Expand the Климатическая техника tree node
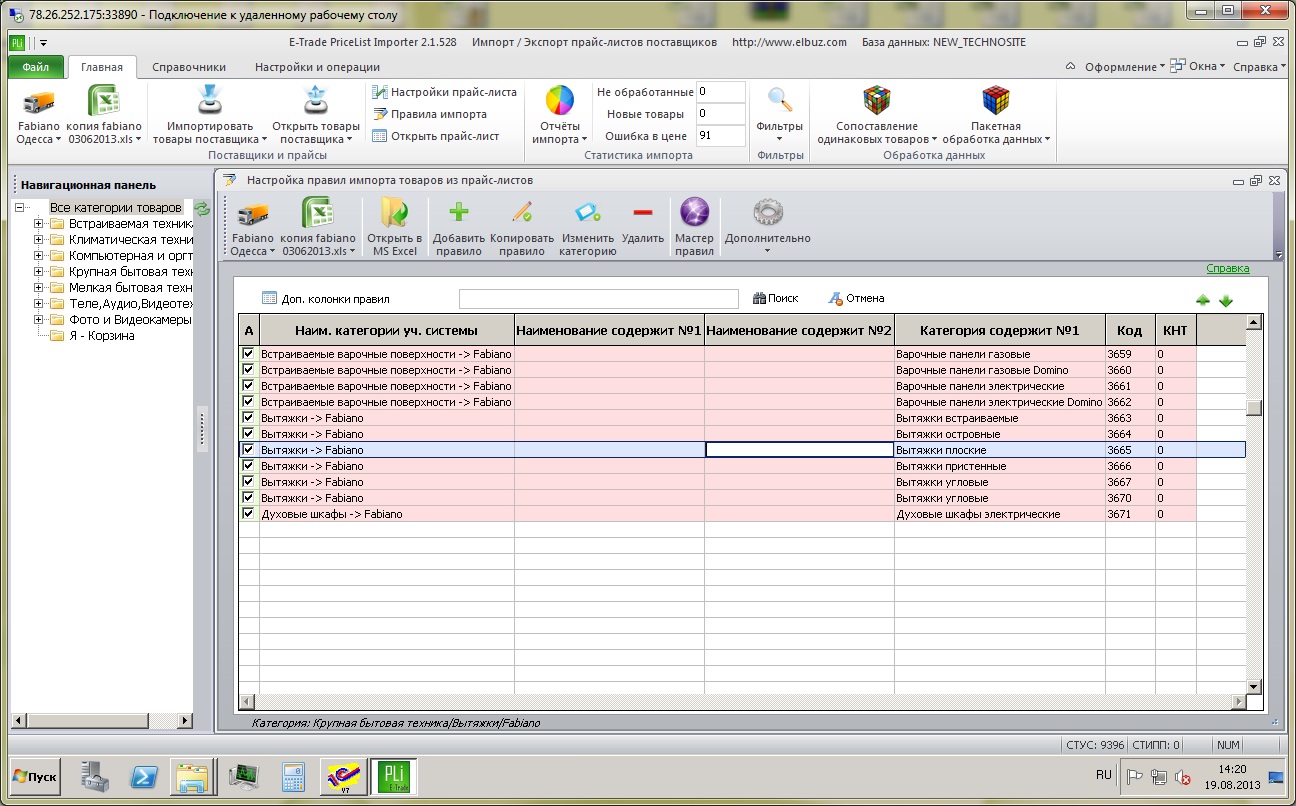 (x=38, y=240)
